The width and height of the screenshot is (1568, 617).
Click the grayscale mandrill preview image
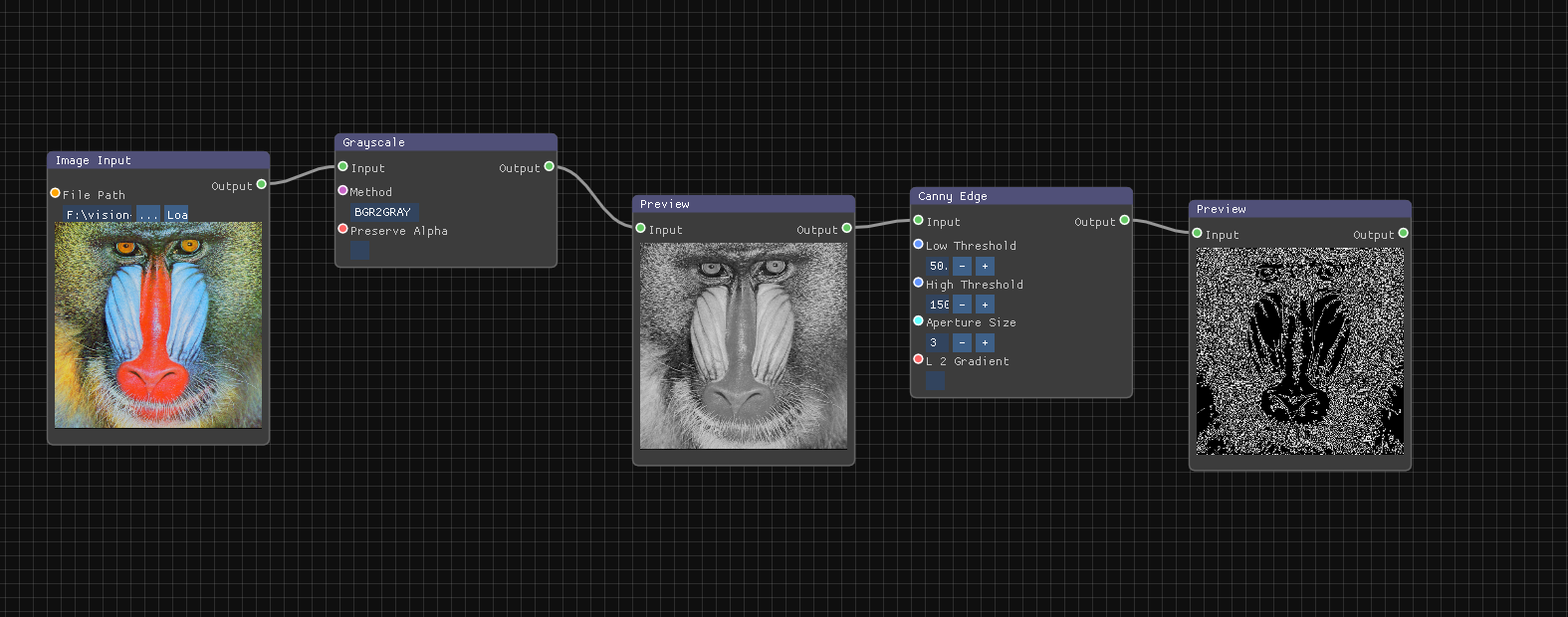coord(744,345)
